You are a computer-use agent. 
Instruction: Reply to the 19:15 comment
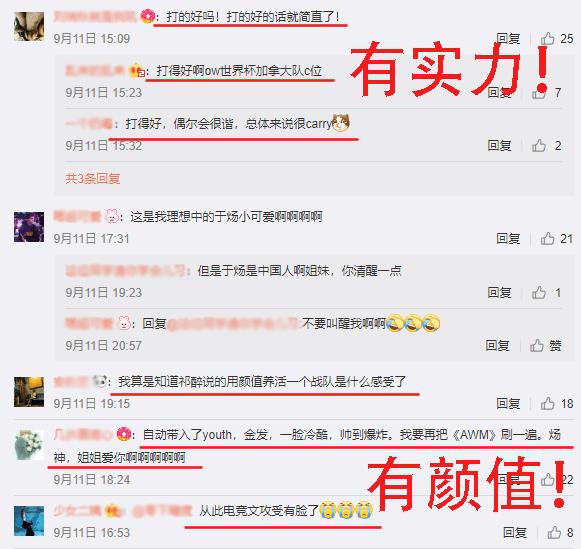click(508, 403)
